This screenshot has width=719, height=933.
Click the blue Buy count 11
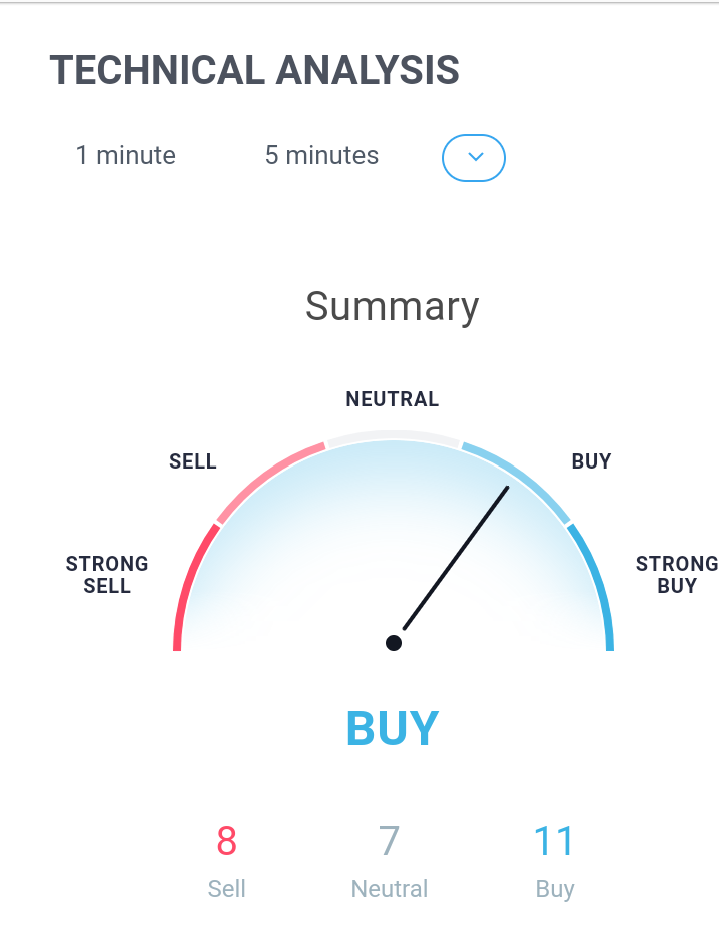(554, 841)
